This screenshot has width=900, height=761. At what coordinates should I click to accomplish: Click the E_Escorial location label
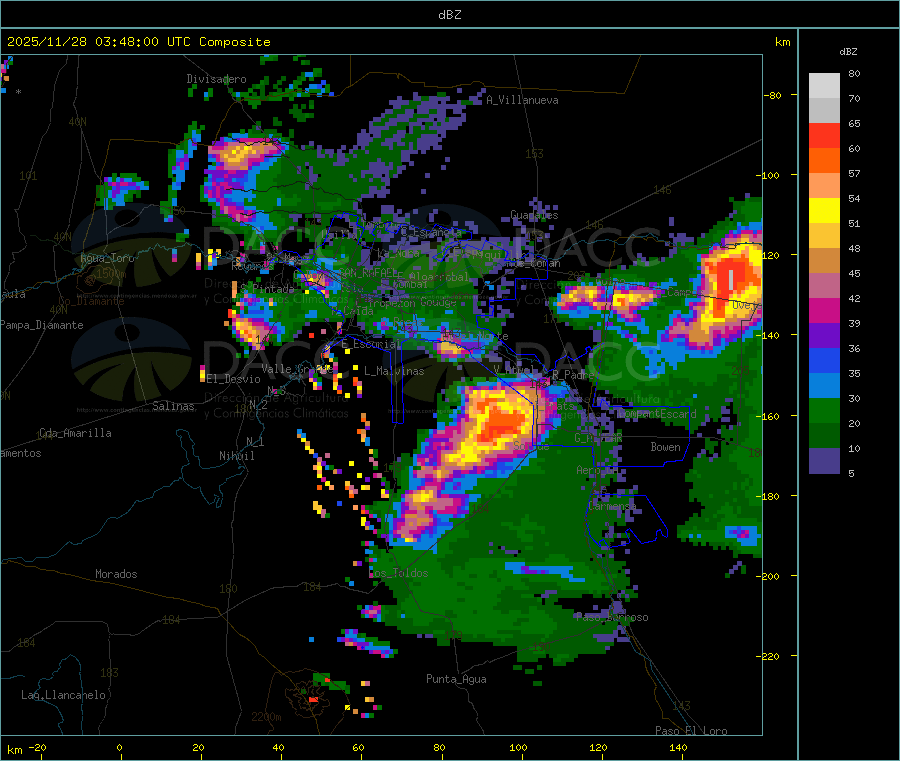pos(371,344)
